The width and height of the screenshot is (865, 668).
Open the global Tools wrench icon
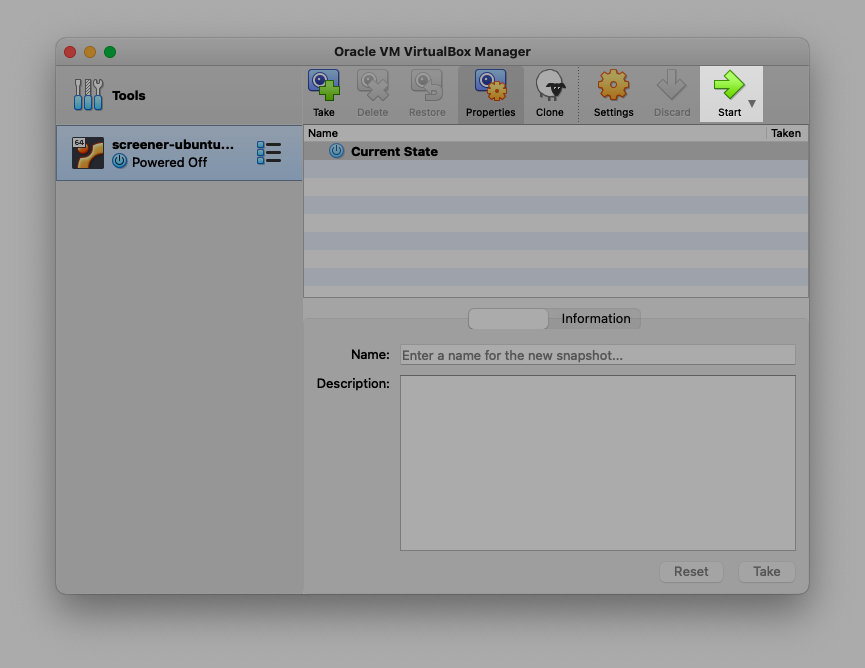pos(88,95)
